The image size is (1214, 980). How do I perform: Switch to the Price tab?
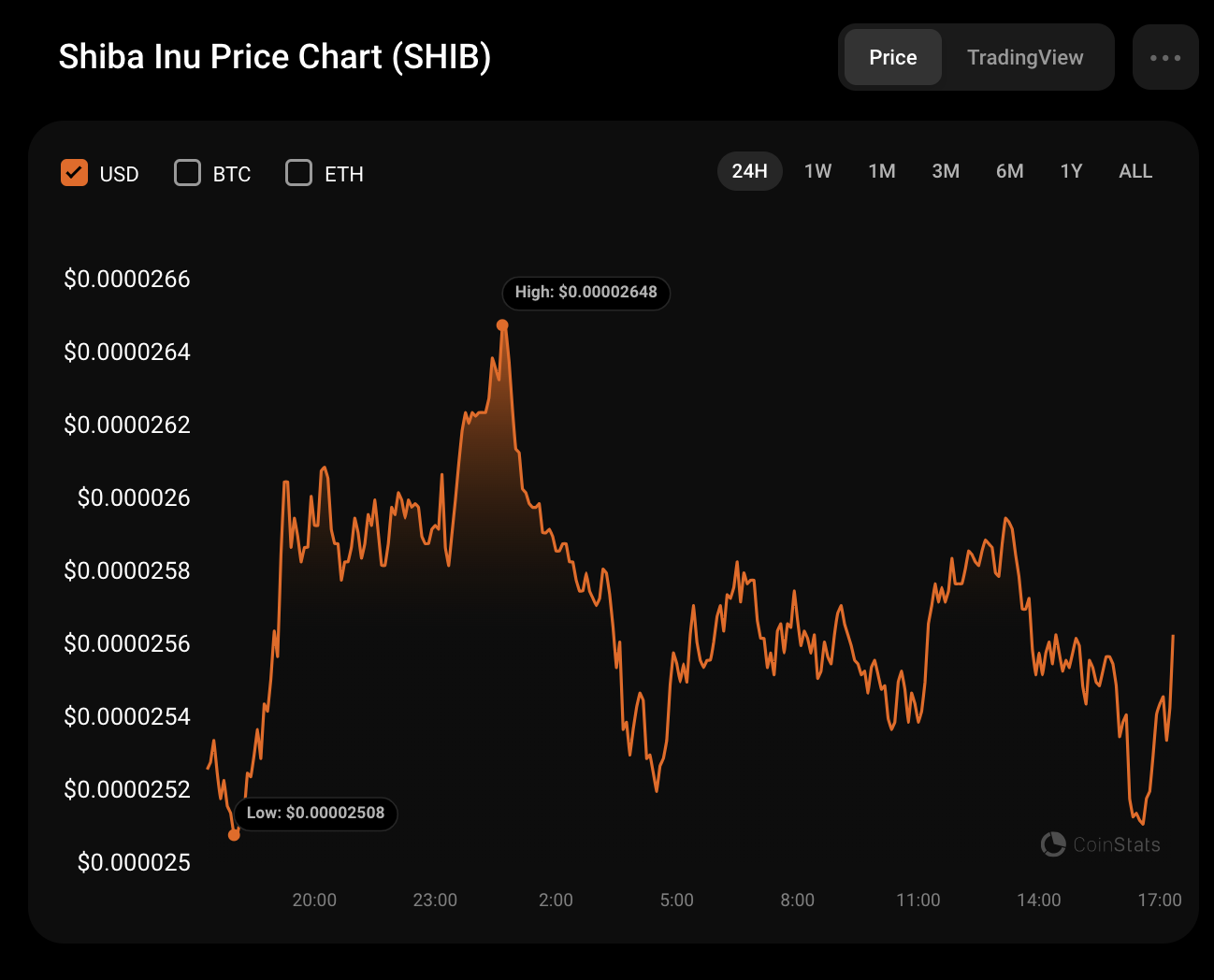(x=892, y=58)
